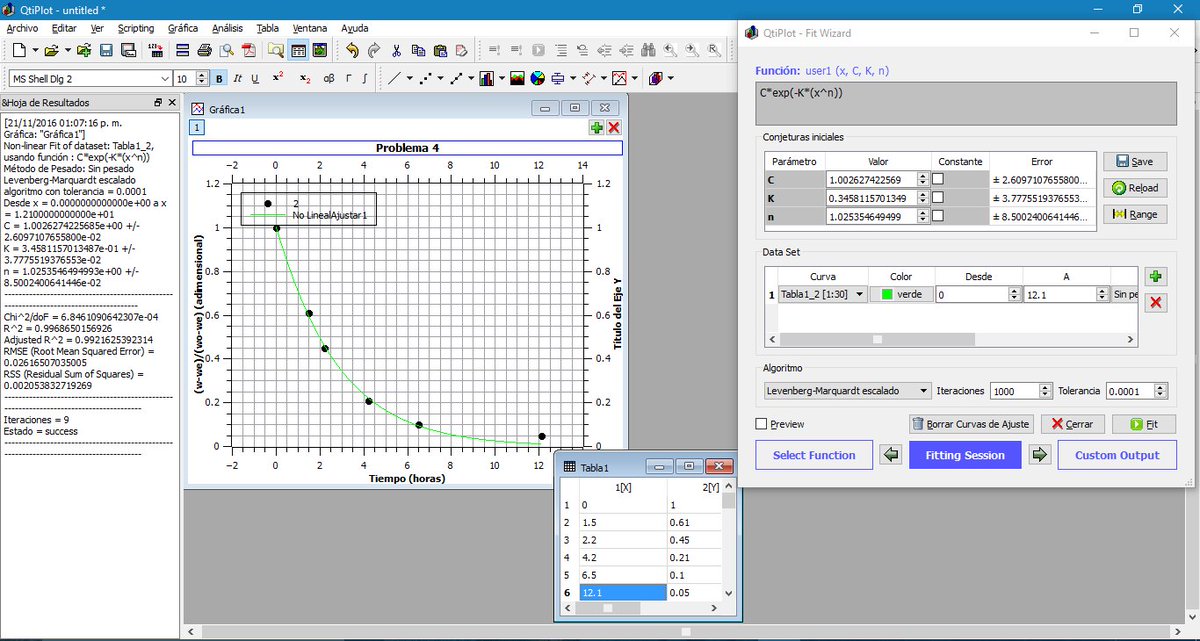Tick the Constante checkbox for parameter K

click(x=939, y=198)
